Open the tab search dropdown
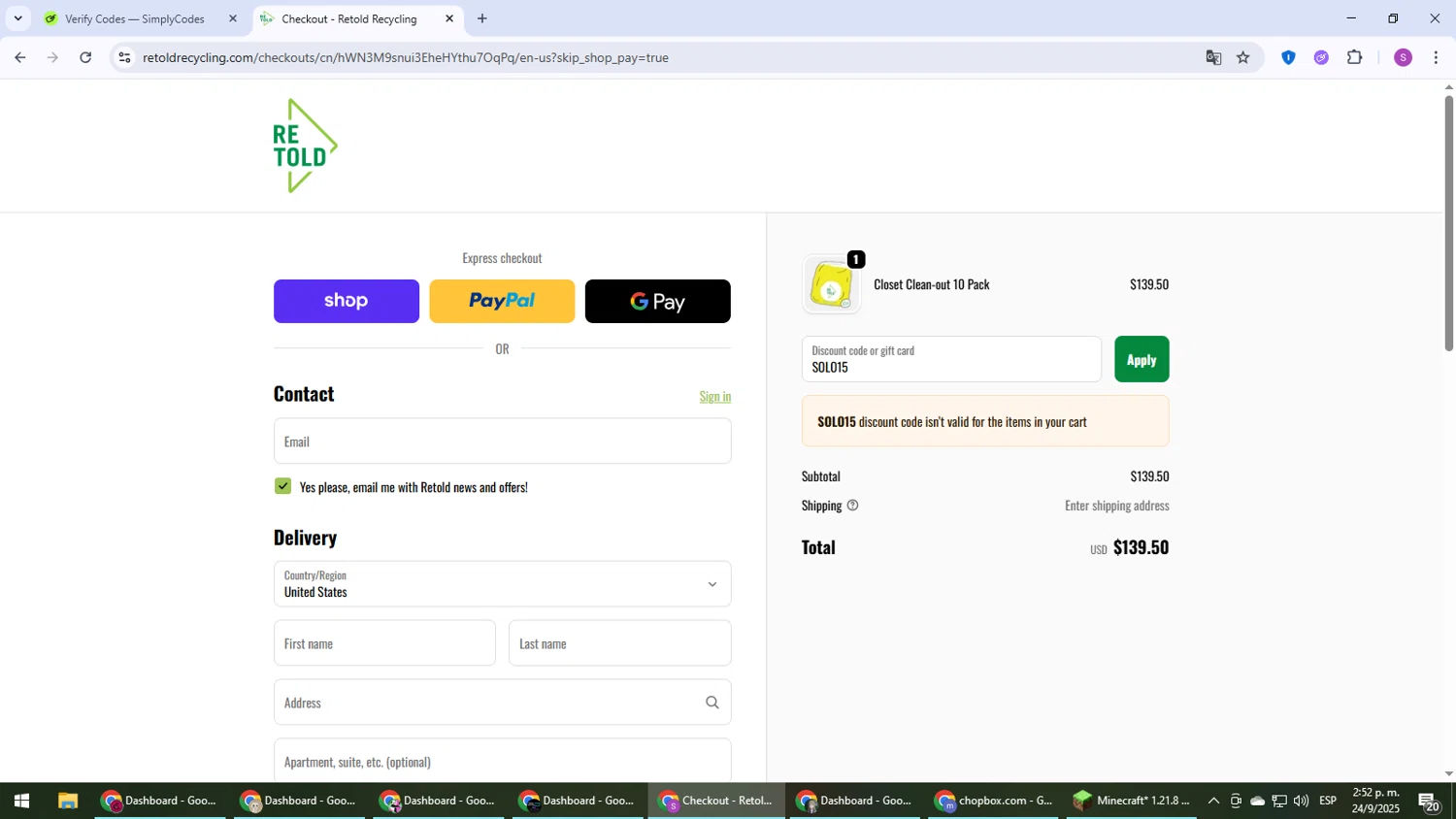 click(x=17, y=18)
